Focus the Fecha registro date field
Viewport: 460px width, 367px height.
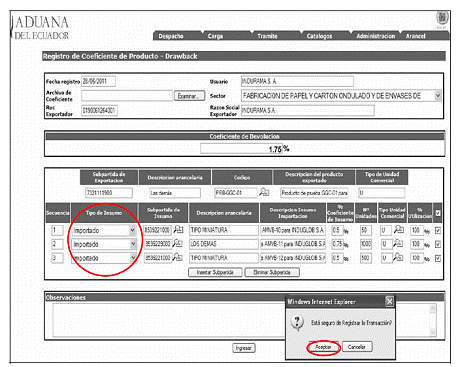(98, 81)
